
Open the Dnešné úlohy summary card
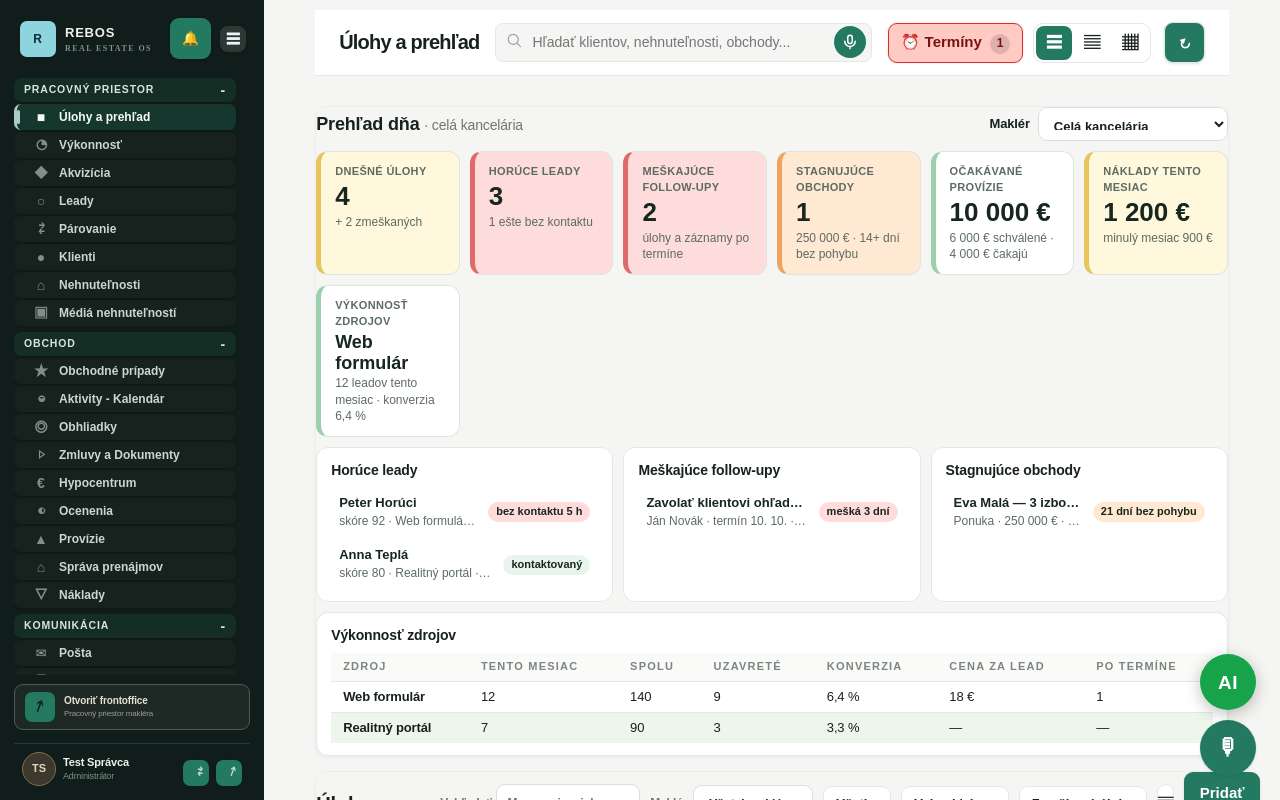pos(388,213)
